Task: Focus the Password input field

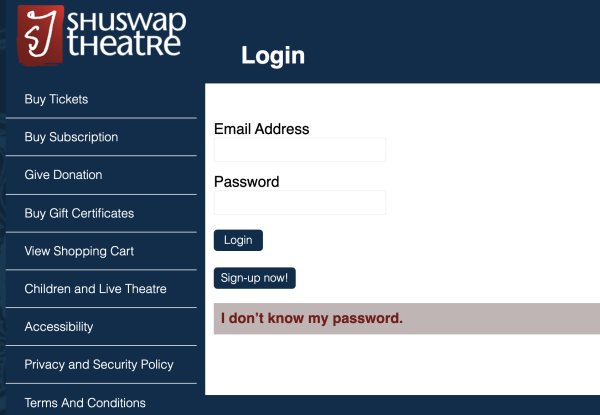Action: 300,202
